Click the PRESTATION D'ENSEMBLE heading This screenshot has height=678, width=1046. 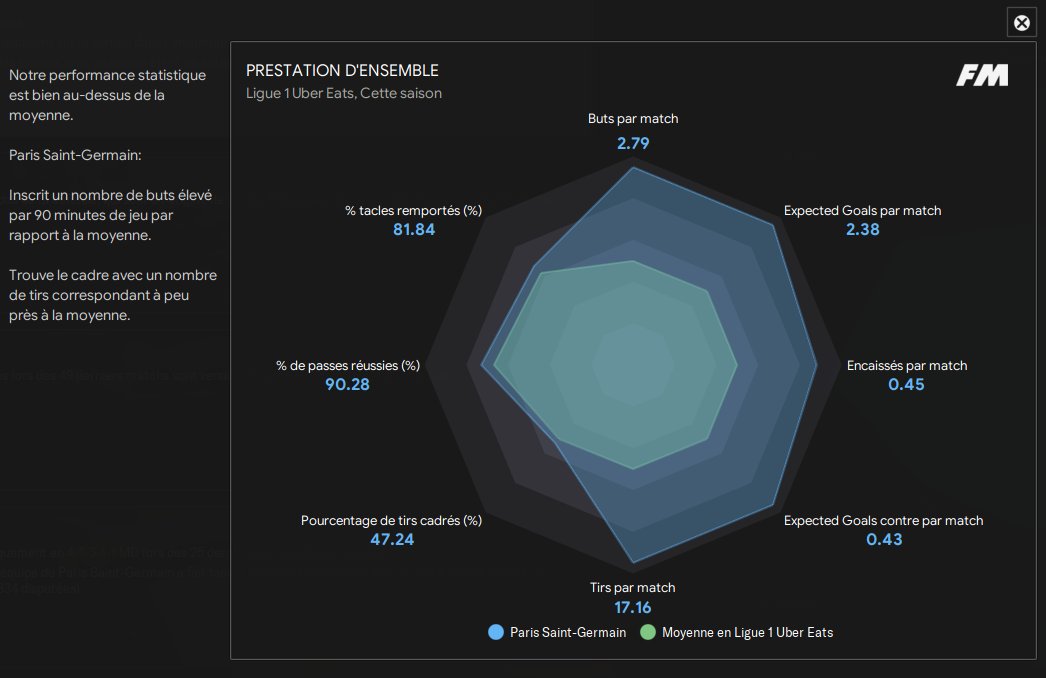[x=342, y=71]
